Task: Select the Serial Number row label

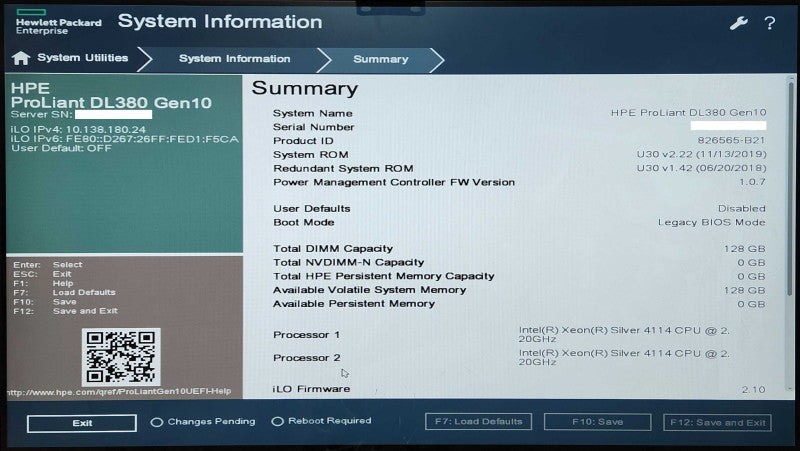Action: (x=313, y=127)
